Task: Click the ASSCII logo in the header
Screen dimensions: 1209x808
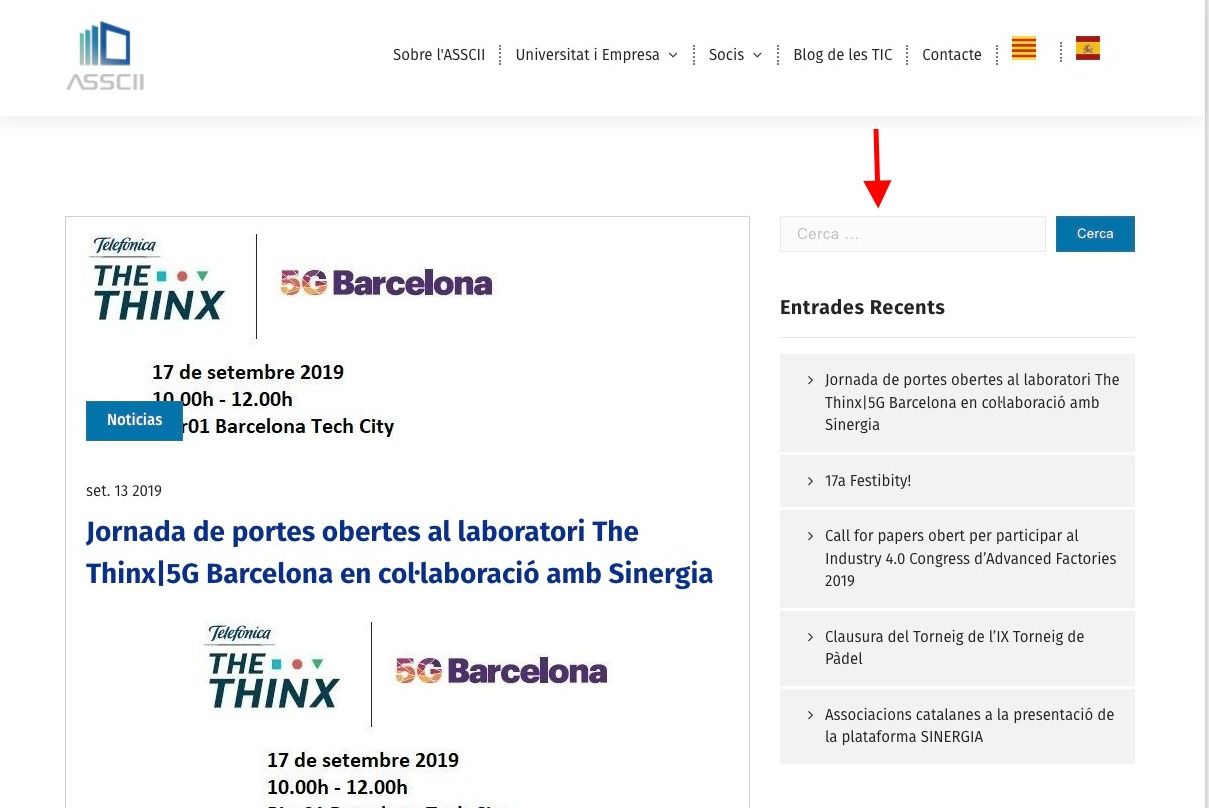Action: (105, 56)
